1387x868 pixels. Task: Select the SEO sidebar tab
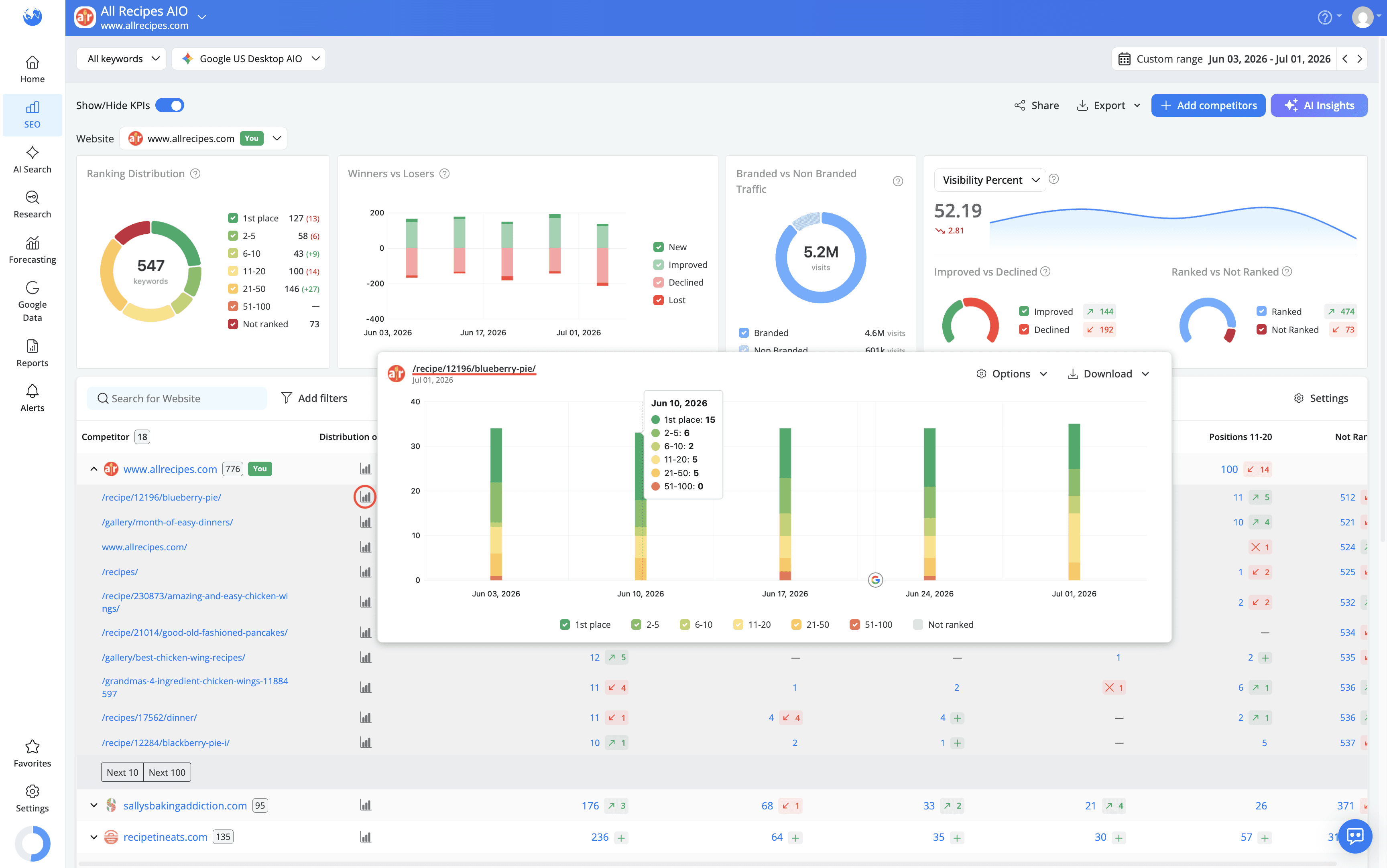pyautogui.click(x=32, y=115)
